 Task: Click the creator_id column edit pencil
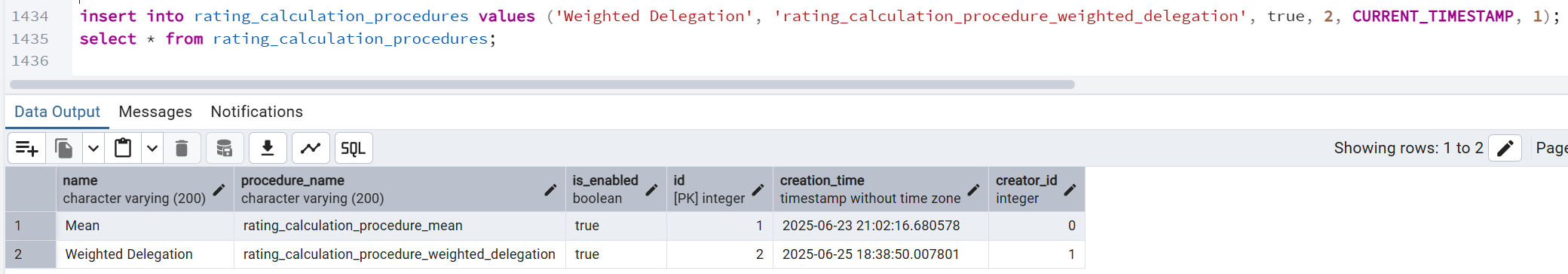tap(1070, 190)
